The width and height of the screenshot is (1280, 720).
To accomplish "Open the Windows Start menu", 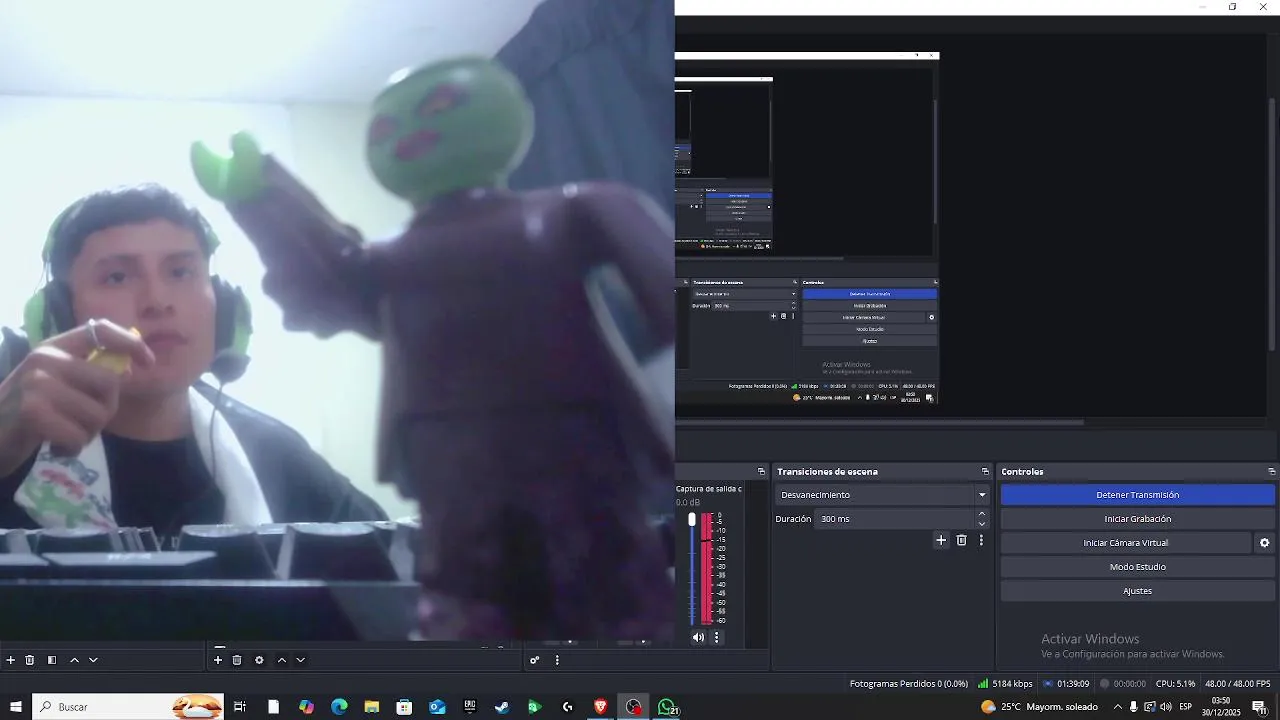I will point(15,707).
